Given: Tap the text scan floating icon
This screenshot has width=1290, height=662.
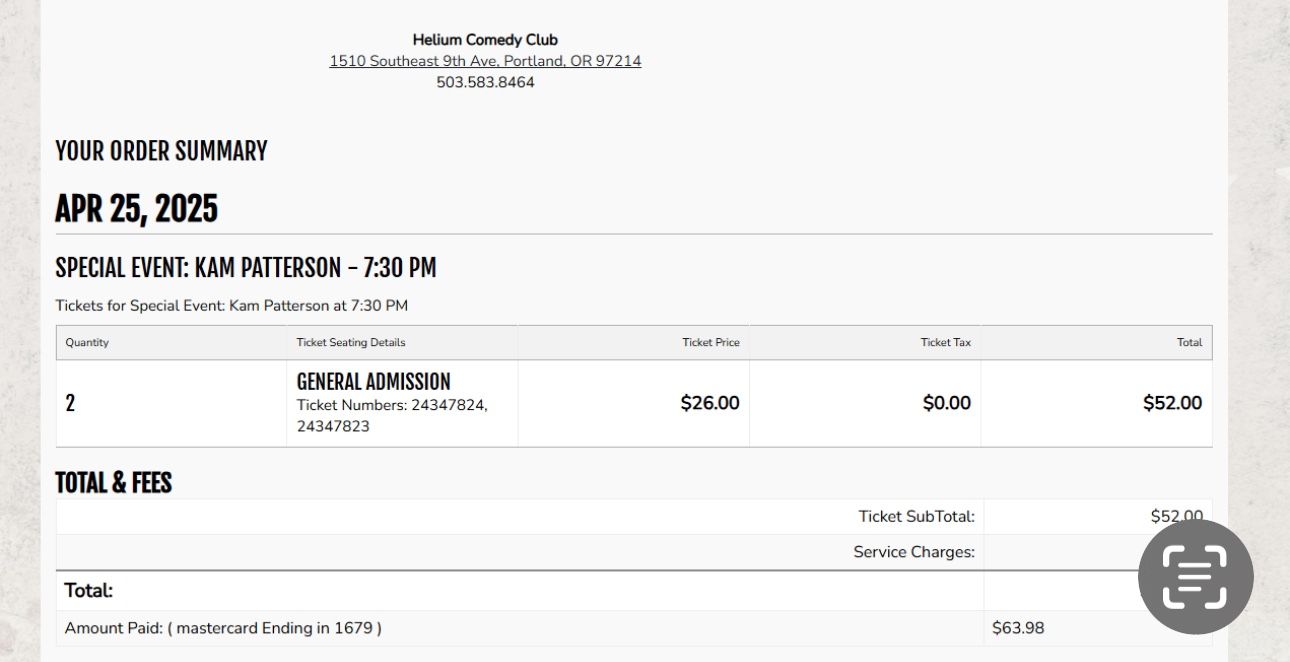Looking at the screenshot, I should point(1195,576).
